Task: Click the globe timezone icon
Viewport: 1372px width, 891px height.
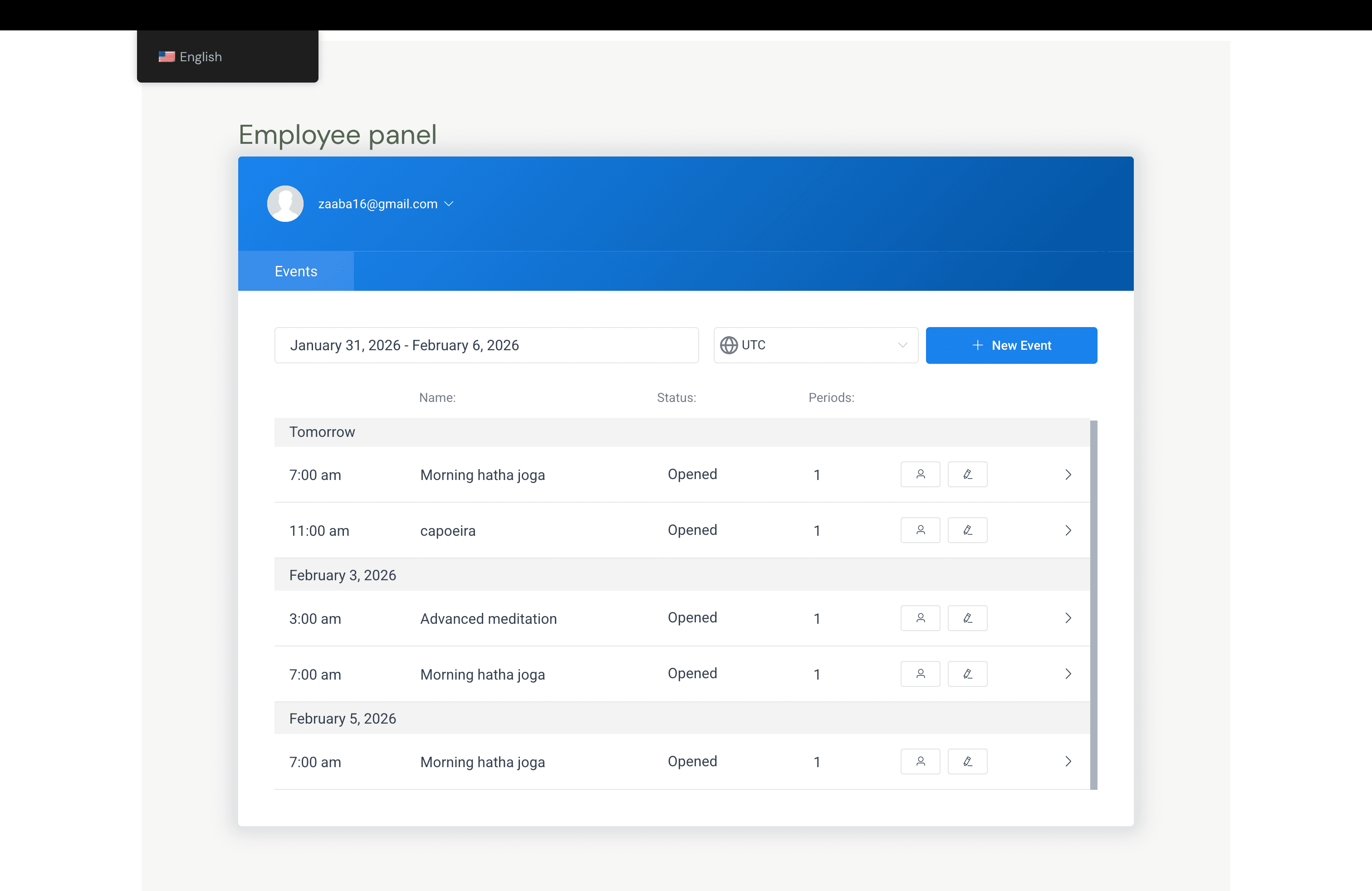Action: 729,345
